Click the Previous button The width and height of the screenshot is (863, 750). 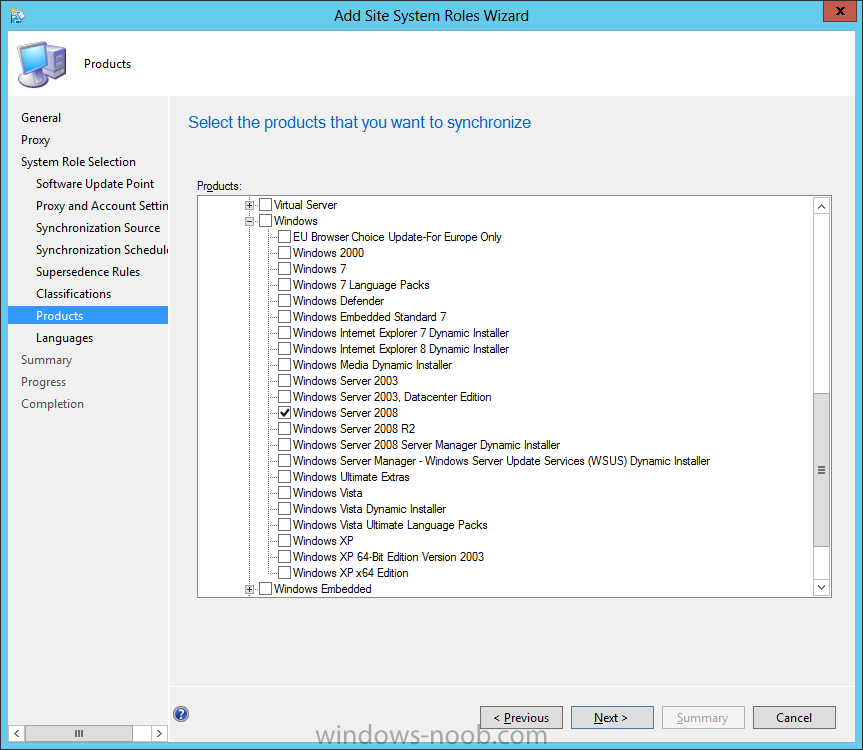[x=521, y=718]
